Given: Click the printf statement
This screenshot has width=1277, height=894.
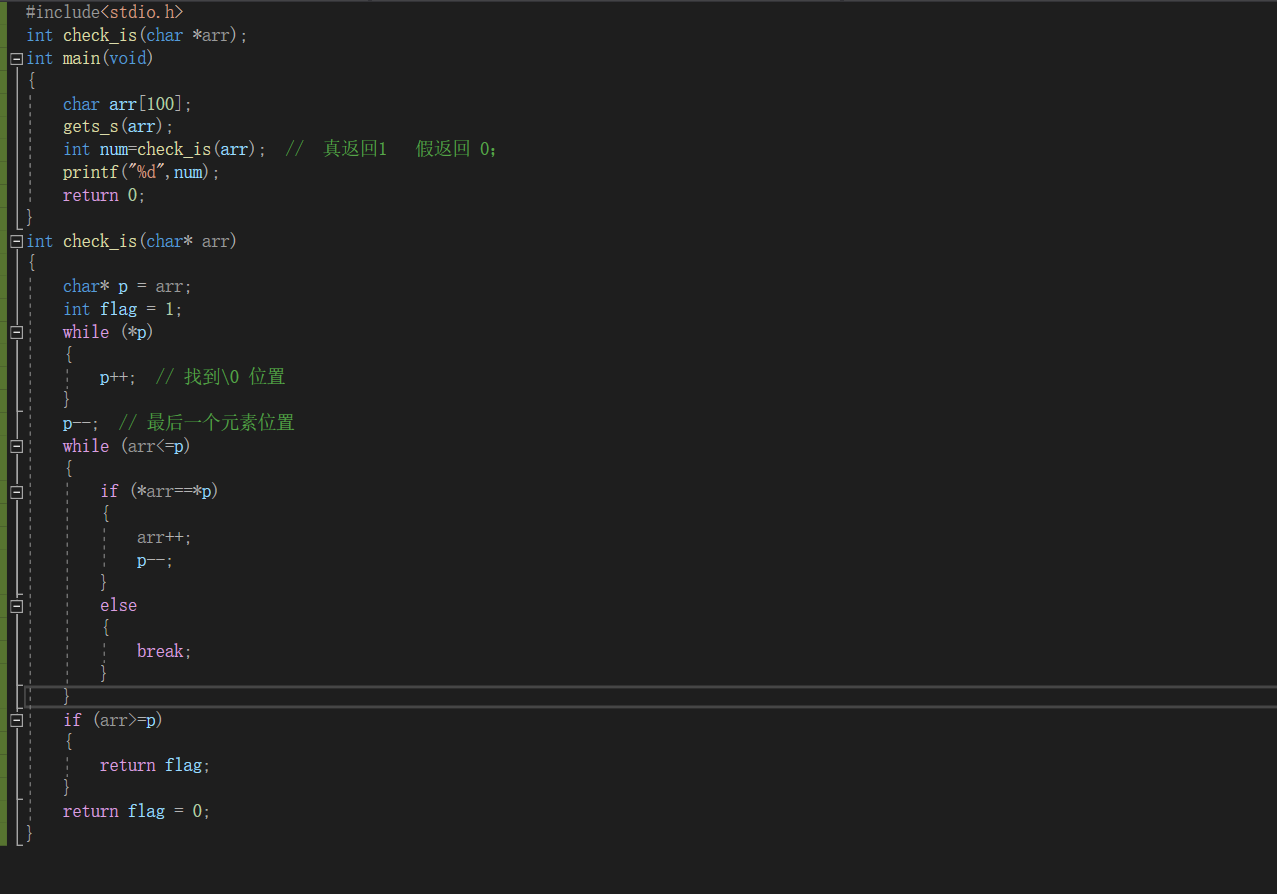Looking at the screenshot, I should pos(140,172).
